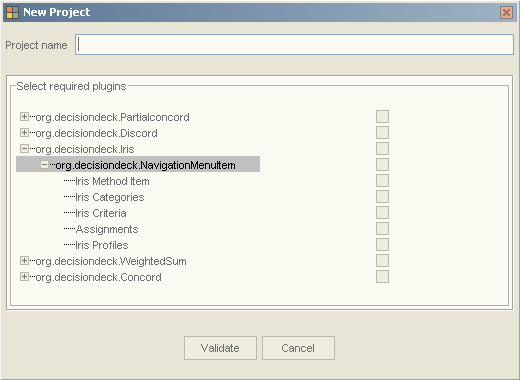
Task: Collapse the org.decisiondeck.NavigationMenuItem node
Action: coord(44,165)
